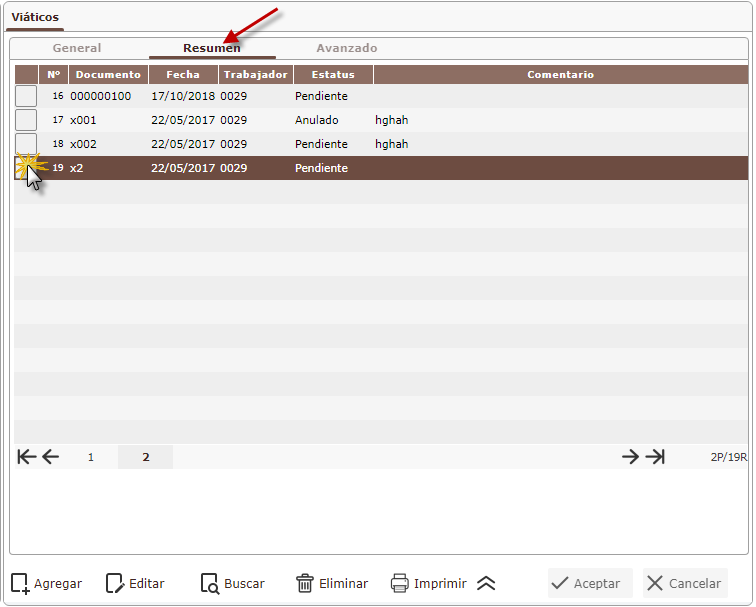Screen dimensions: 756x607
Task: Sort by the Nº column header
Action: coord(54,75)
